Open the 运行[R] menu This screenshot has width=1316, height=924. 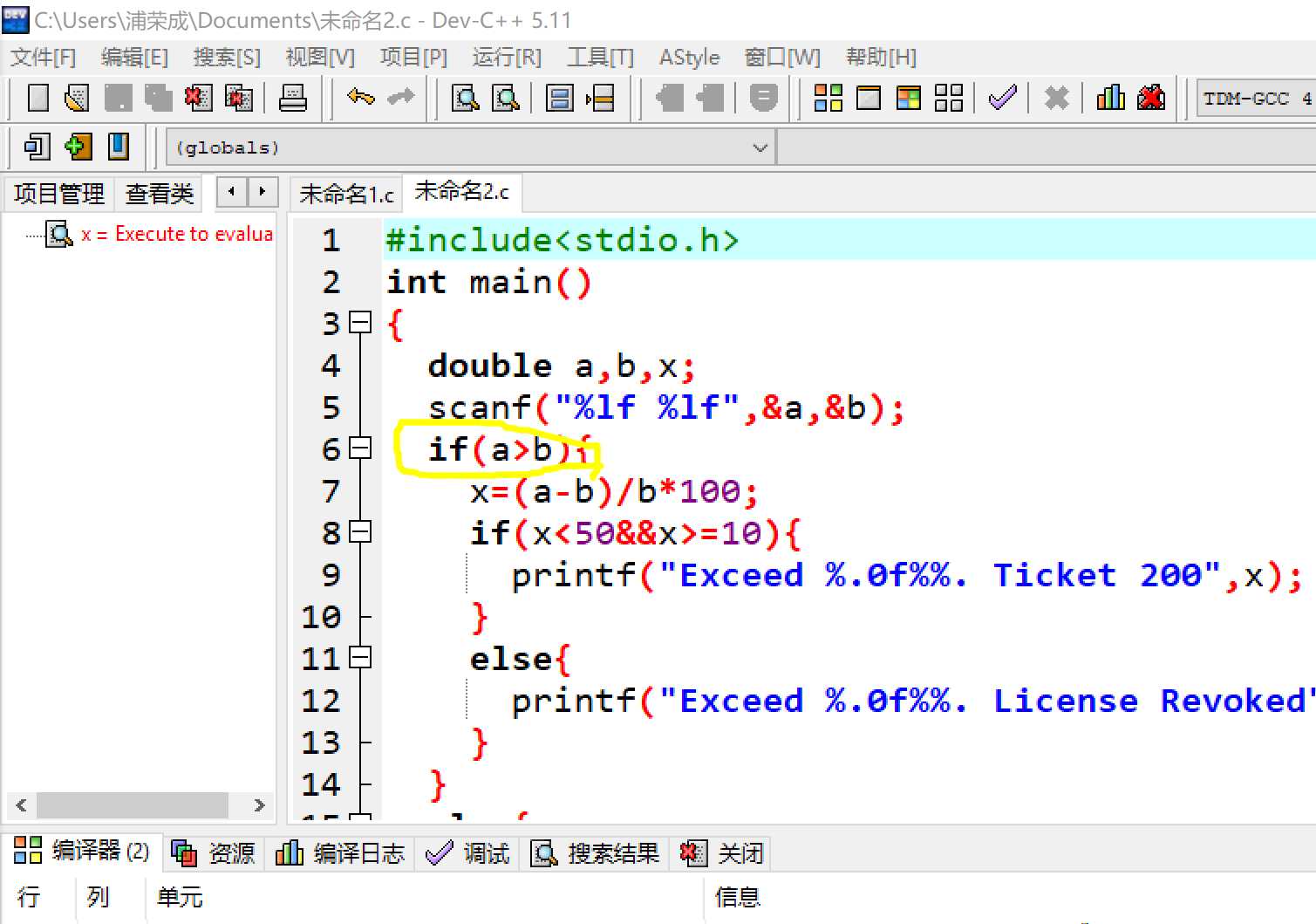tap(507, 58)
